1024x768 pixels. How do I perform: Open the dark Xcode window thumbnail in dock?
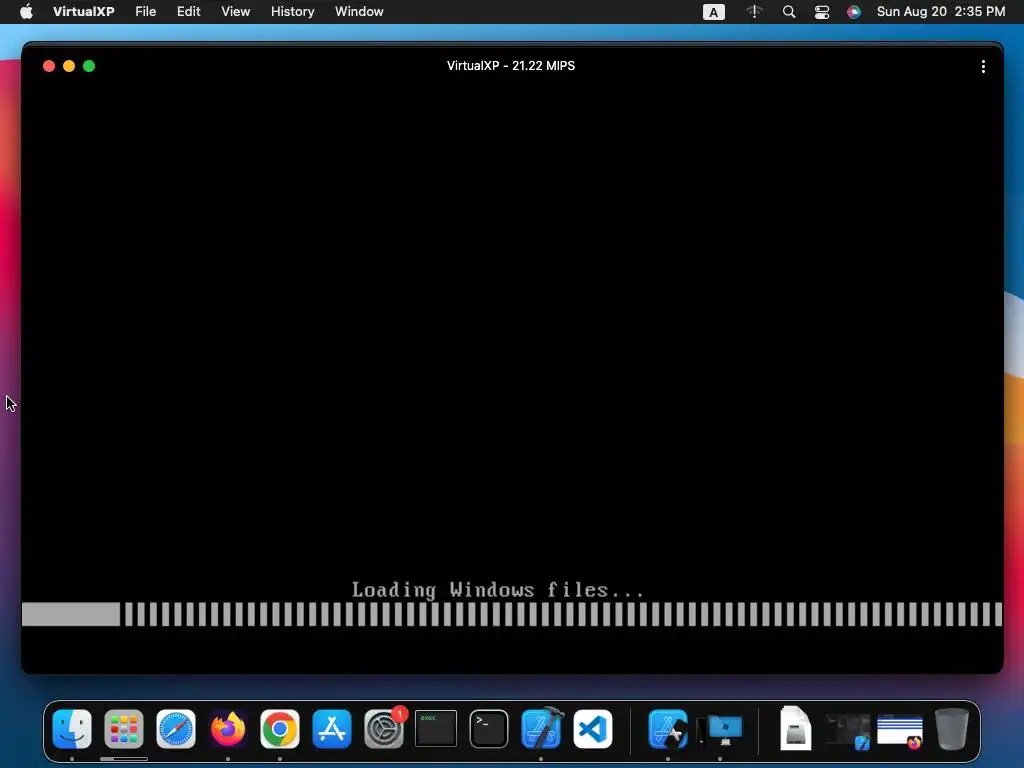point(848,731)
